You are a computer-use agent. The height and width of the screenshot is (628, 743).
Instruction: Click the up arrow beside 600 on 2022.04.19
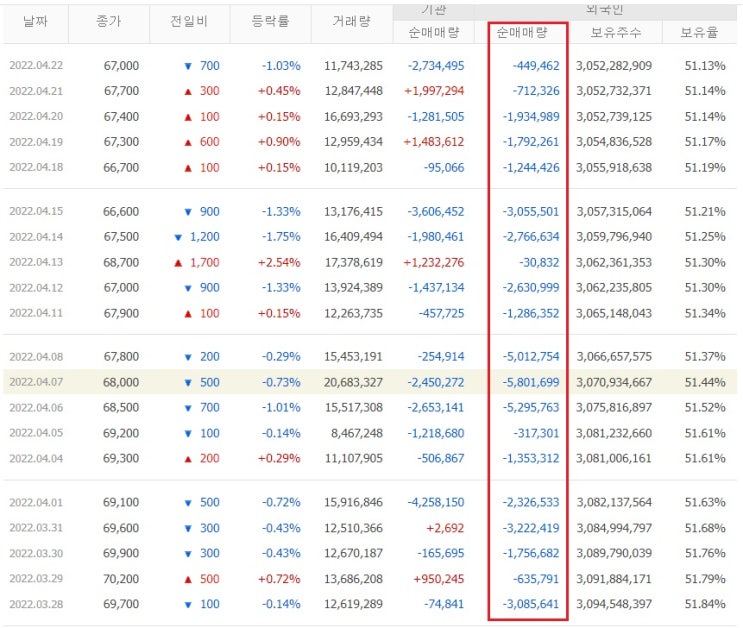tap(188, 142)
